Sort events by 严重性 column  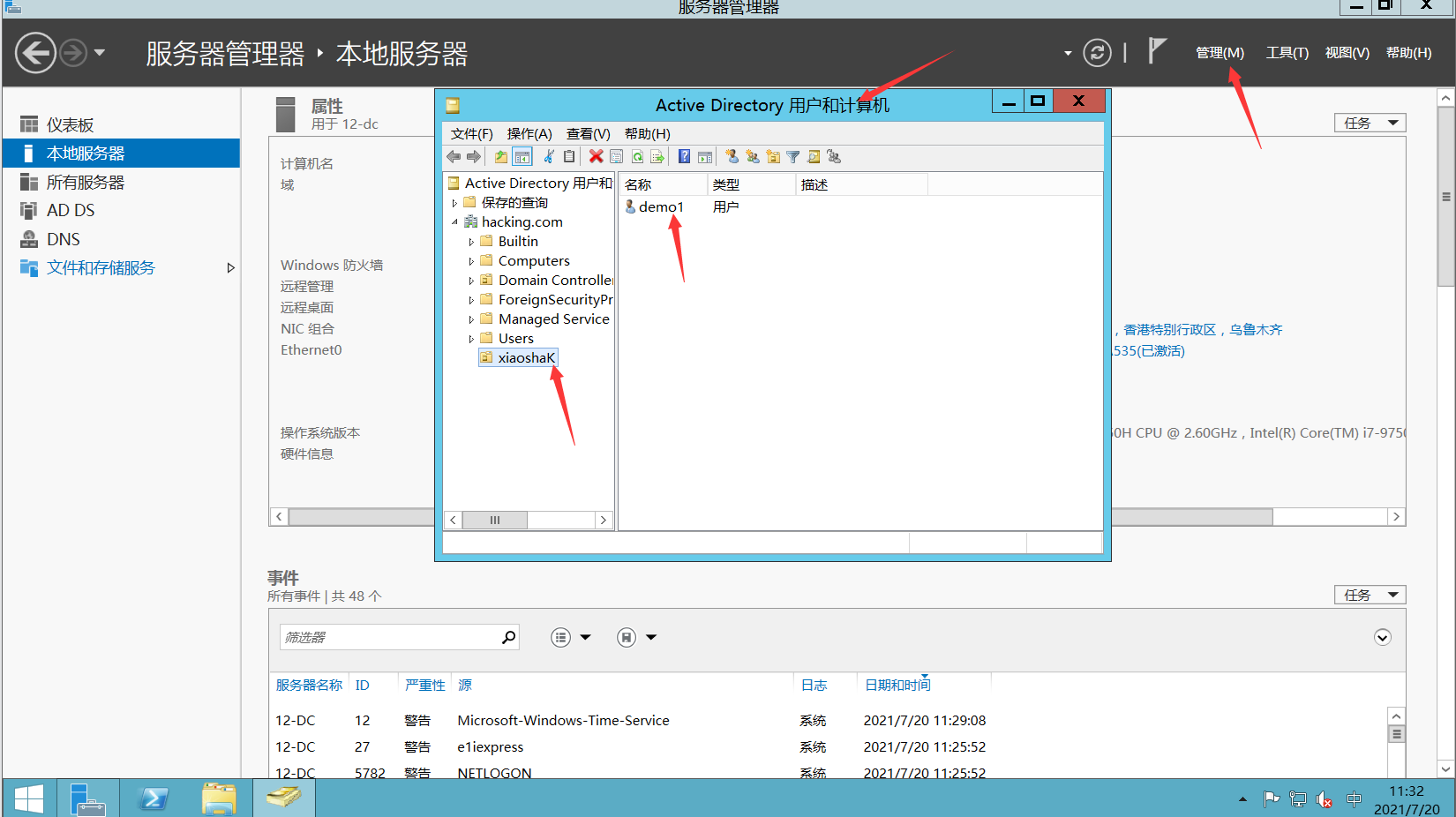pyautogui.click(x=425, y=686)
